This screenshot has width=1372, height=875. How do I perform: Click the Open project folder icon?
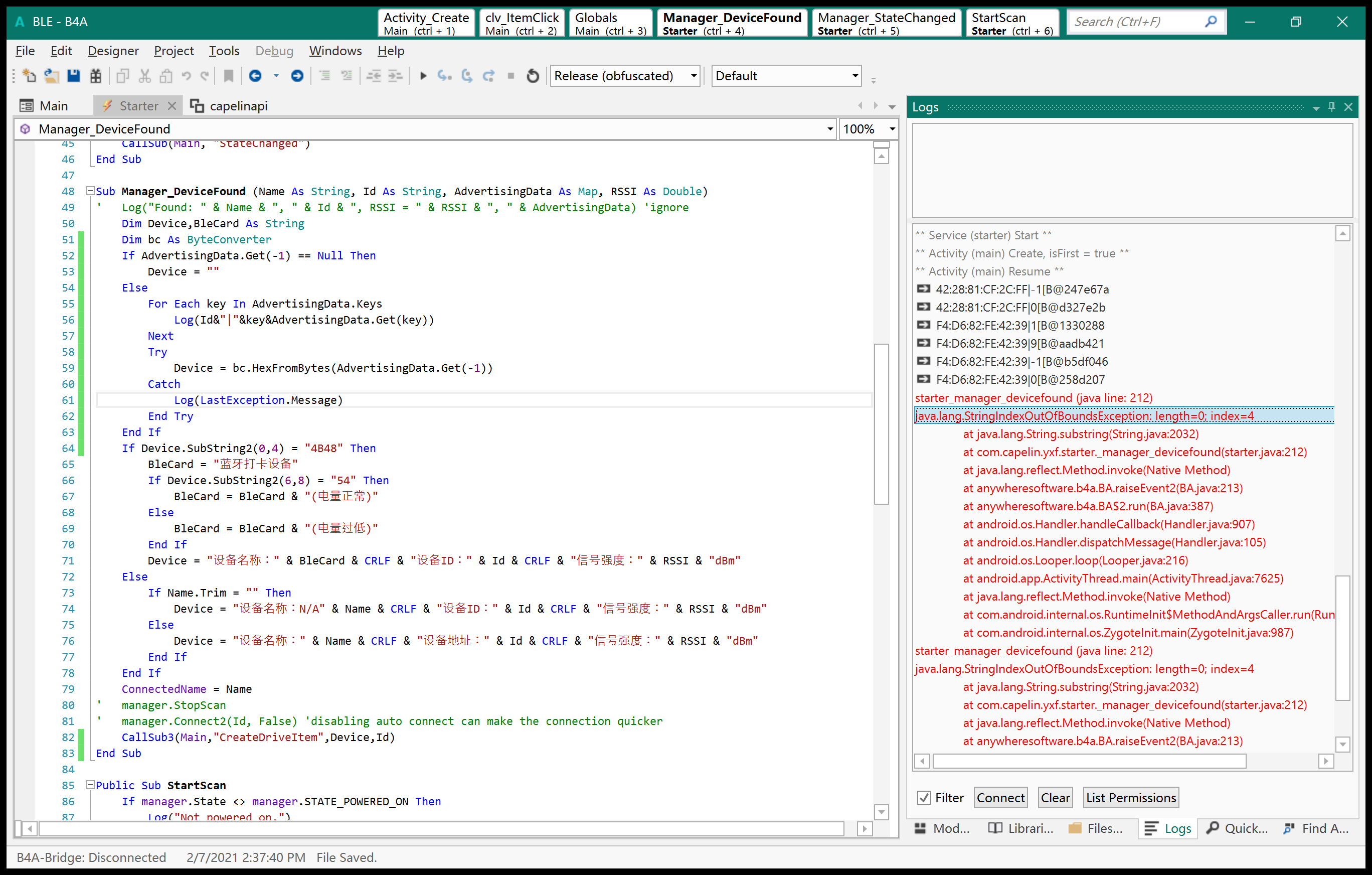(x=51, y=76)
